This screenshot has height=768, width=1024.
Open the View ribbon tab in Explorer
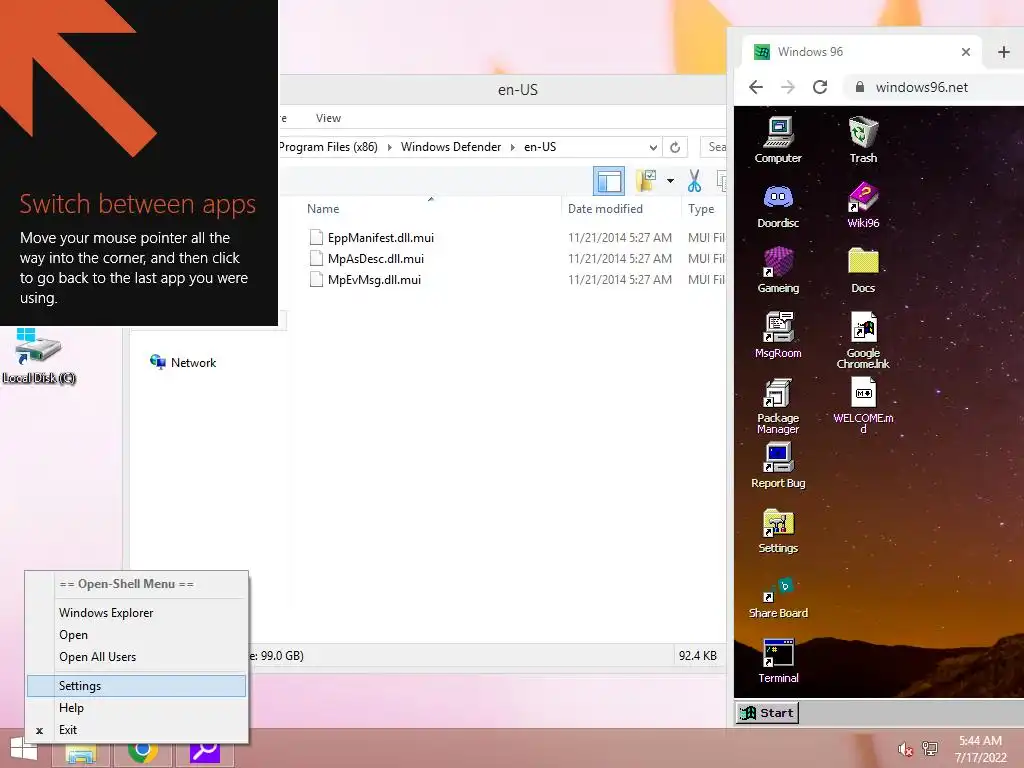click(328, 118)
